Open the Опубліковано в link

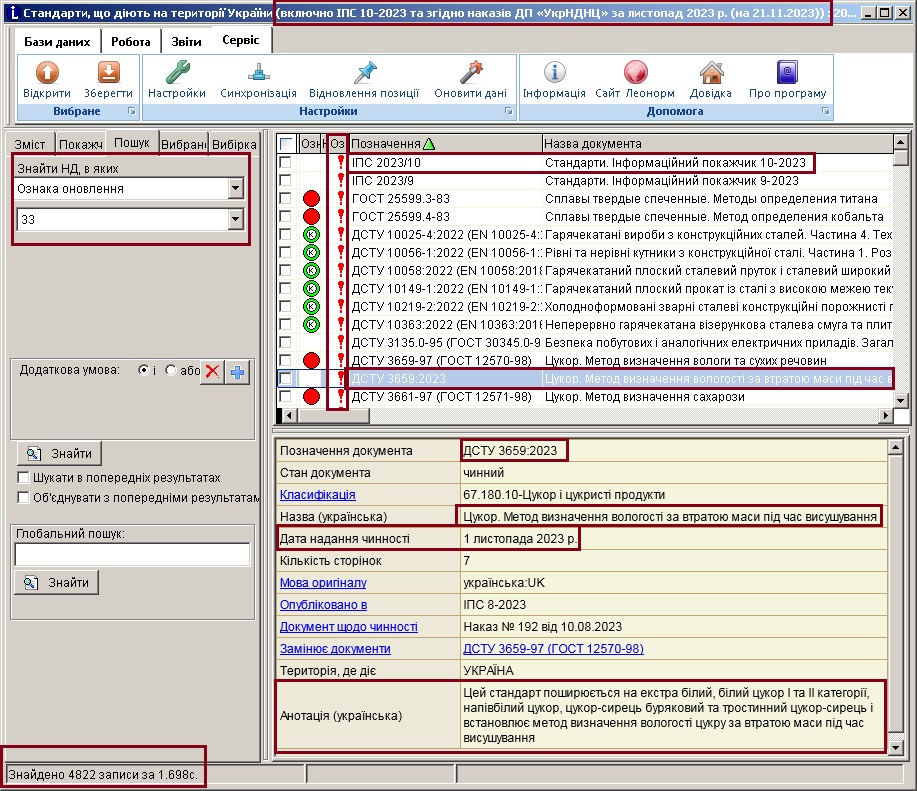323,605
